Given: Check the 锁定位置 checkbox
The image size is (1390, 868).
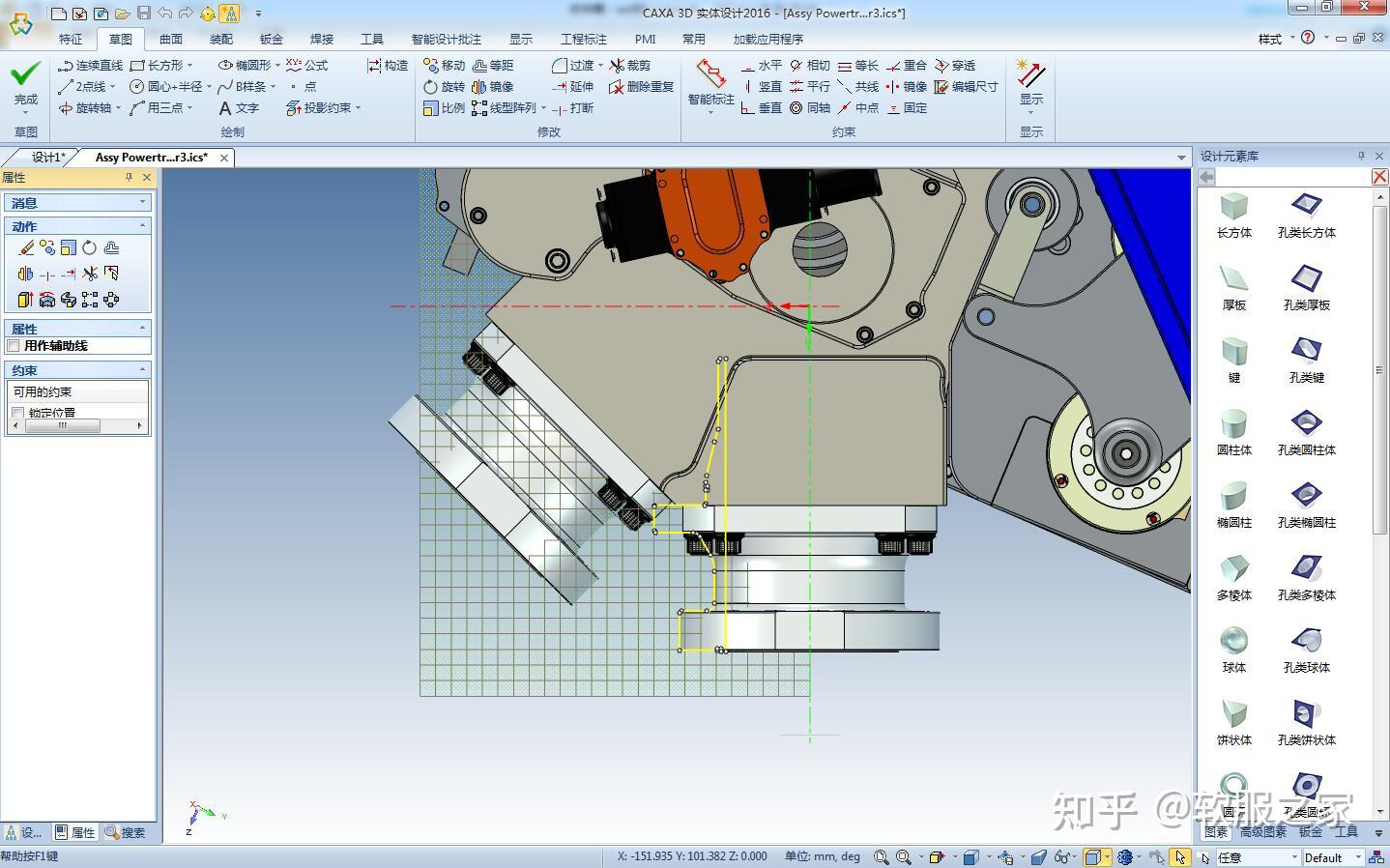Looking at the screenshot, I should (x=17, y=413).
